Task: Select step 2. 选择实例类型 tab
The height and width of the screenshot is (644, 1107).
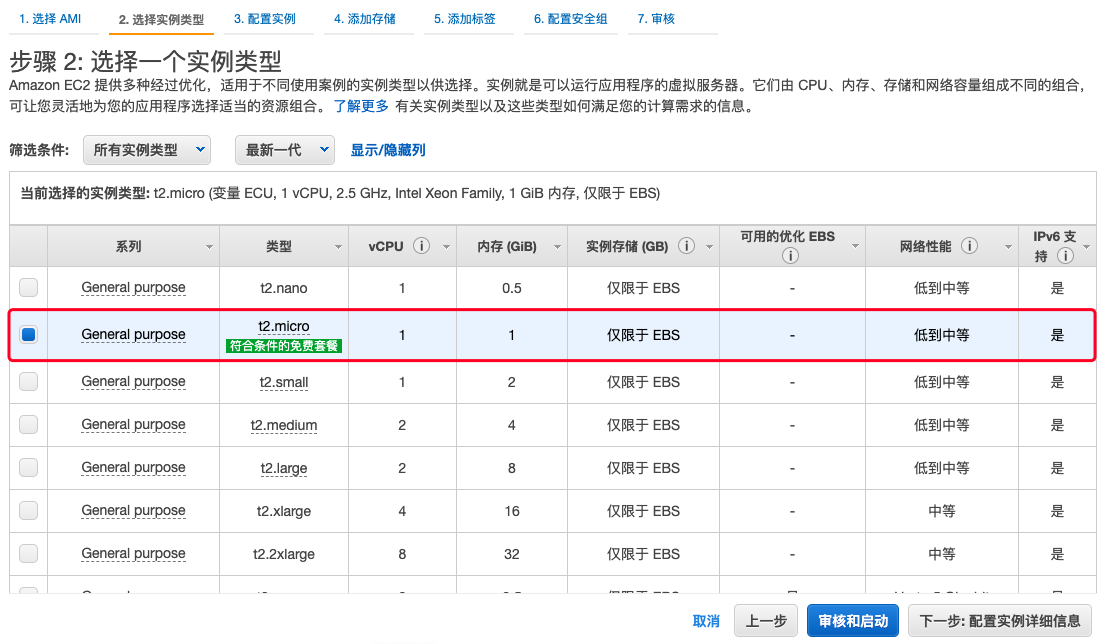Action: coord(162,19)
